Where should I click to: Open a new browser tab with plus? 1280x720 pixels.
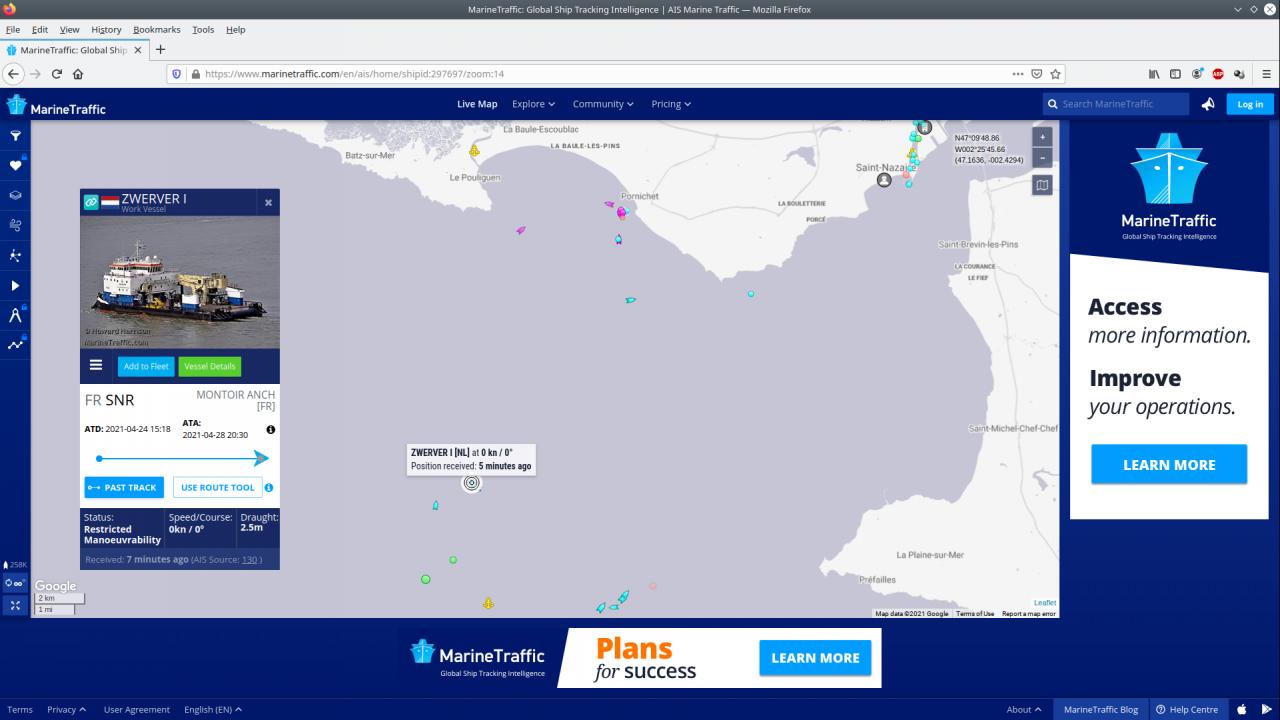tap(160, 50)
